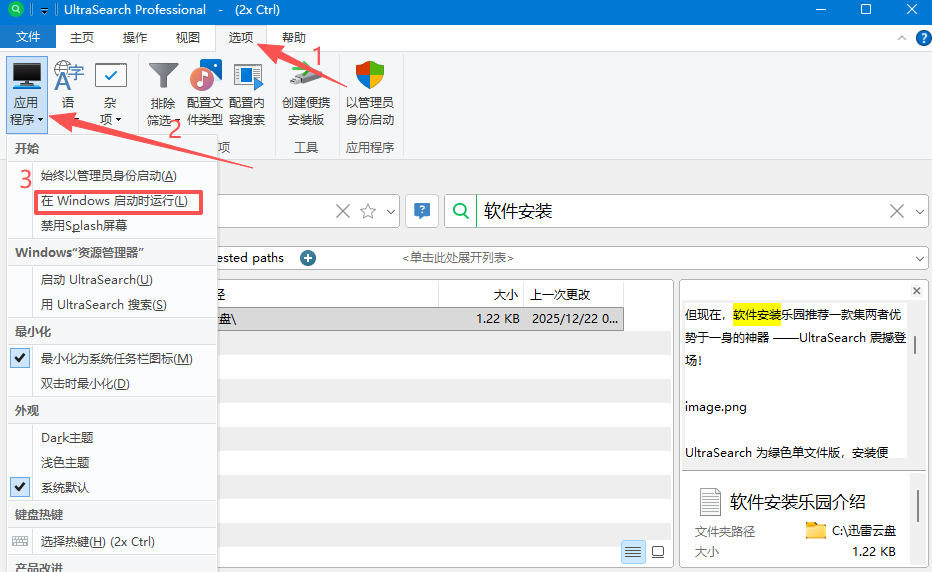Viewport: 932px width, 572px height.
Task: Click the blue question mark help button
Action: pyautogui.click(x=422, y=211)
